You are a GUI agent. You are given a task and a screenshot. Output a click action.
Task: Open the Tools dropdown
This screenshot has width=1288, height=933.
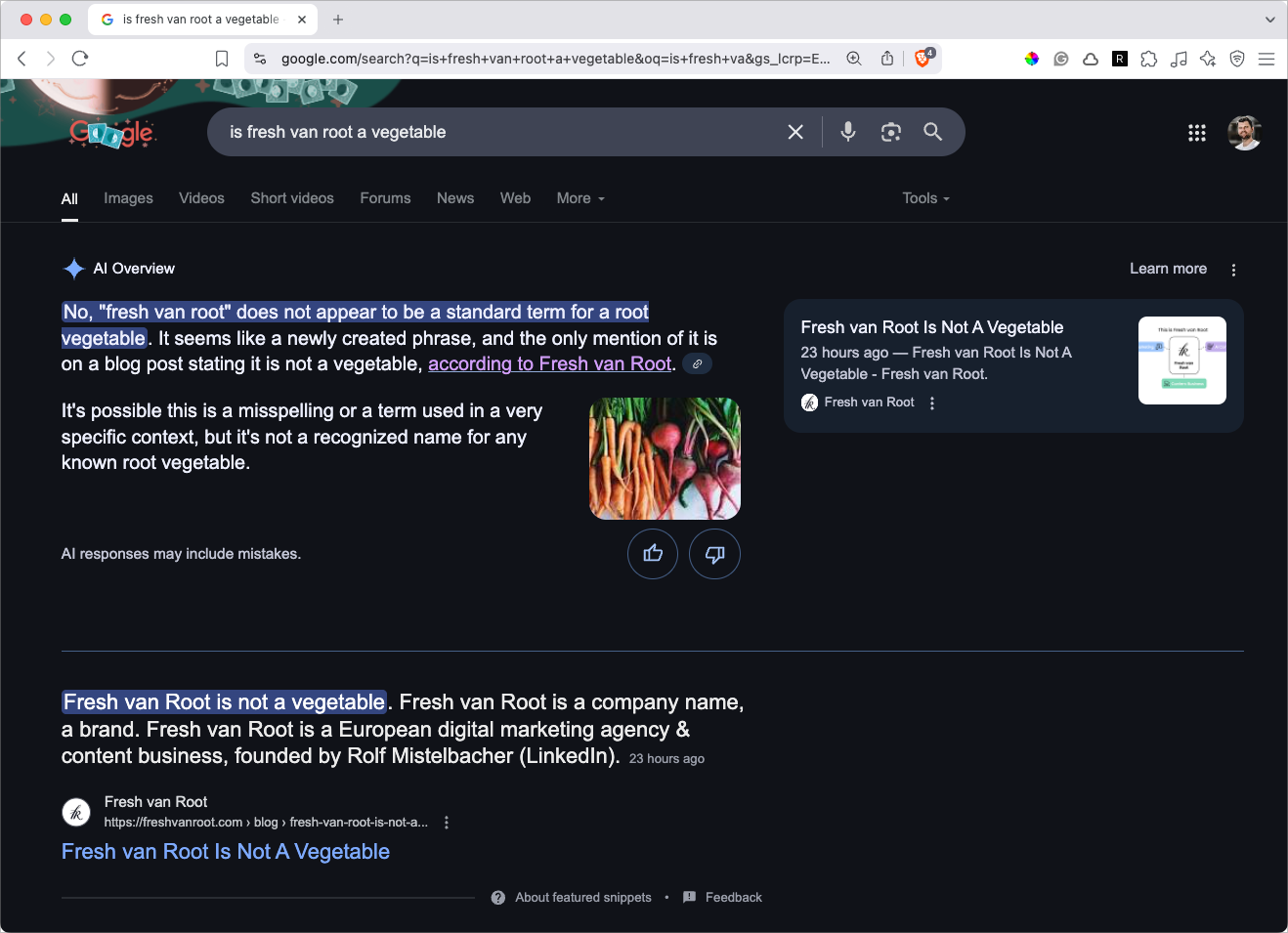click(x=925, y=198)
